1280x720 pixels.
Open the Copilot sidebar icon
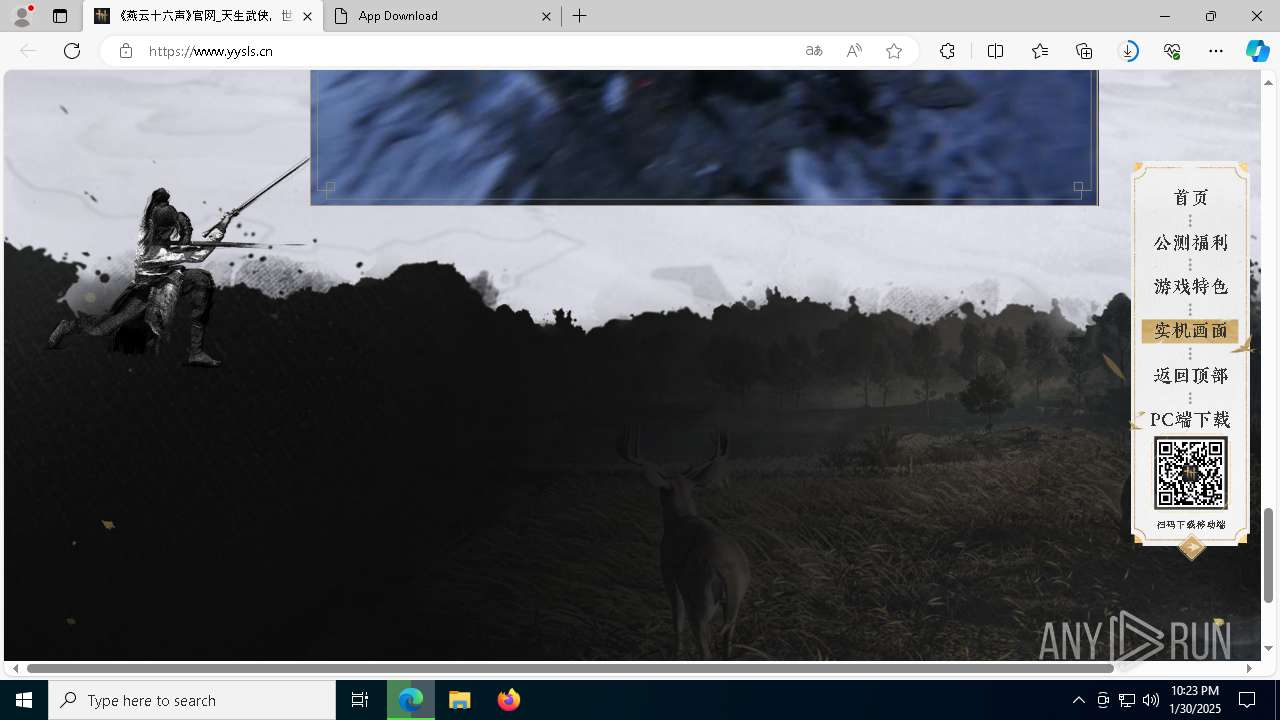[1257, 51]
